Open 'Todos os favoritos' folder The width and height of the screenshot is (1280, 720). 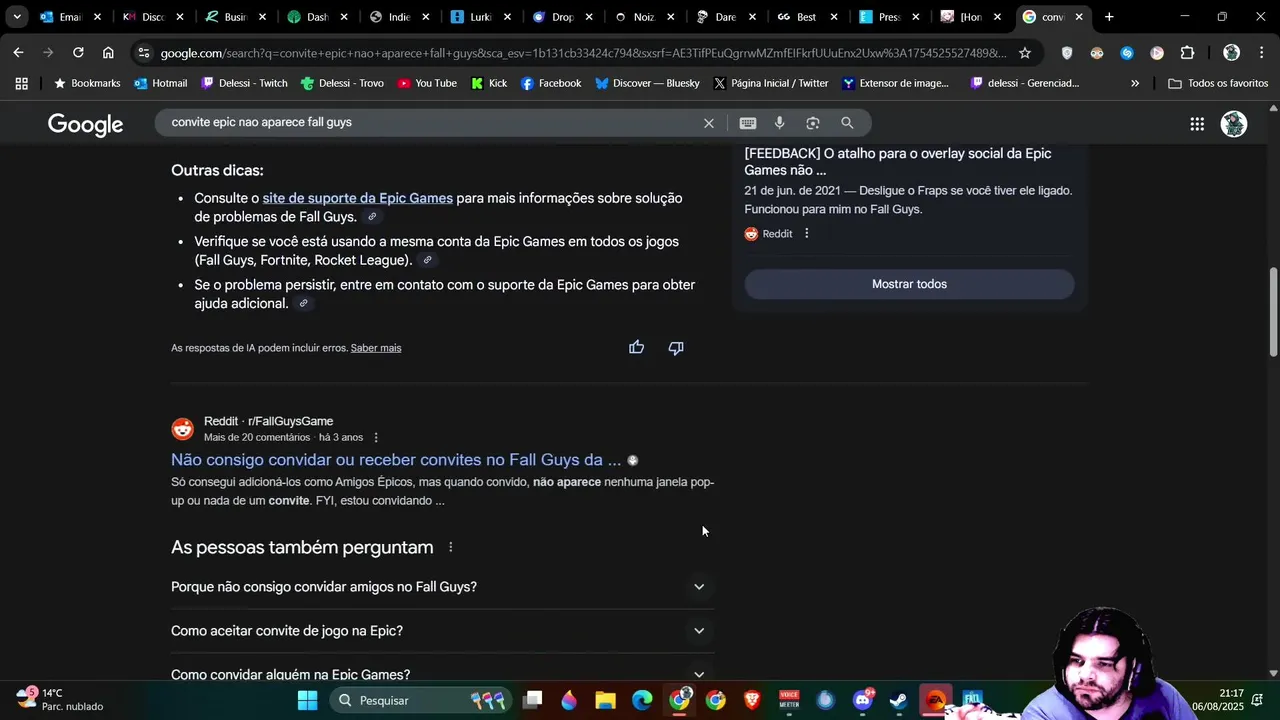tap(1218, 84)
